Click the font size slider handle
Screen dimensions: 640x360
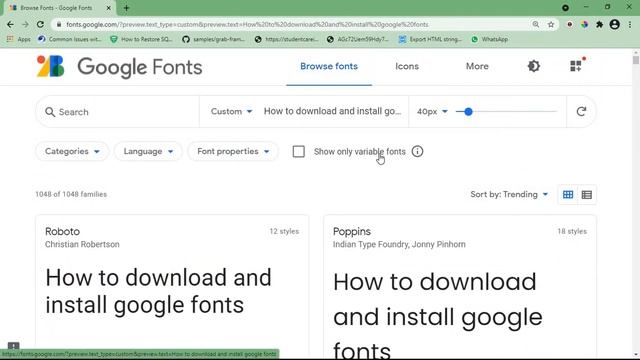pyautogui.click(x=468, y=111)
